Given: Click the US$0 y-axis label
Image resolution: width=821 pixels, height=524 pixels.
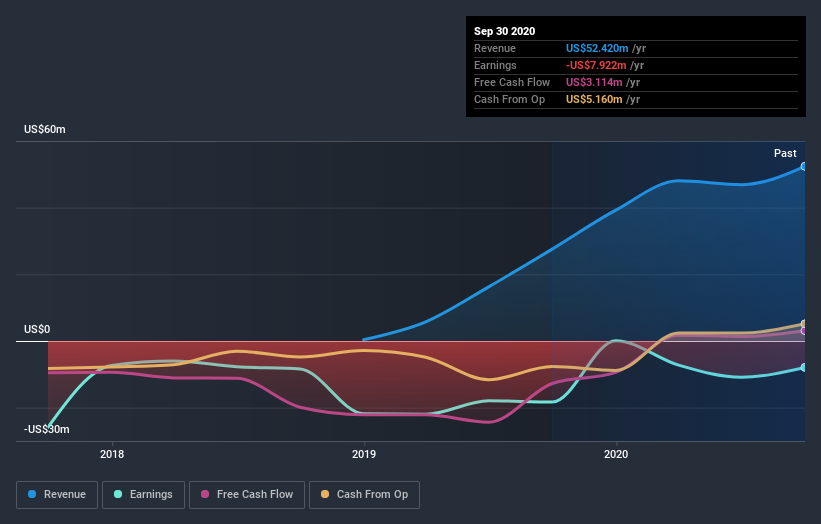Looking at the screenshot, I should tap(37, 329).
